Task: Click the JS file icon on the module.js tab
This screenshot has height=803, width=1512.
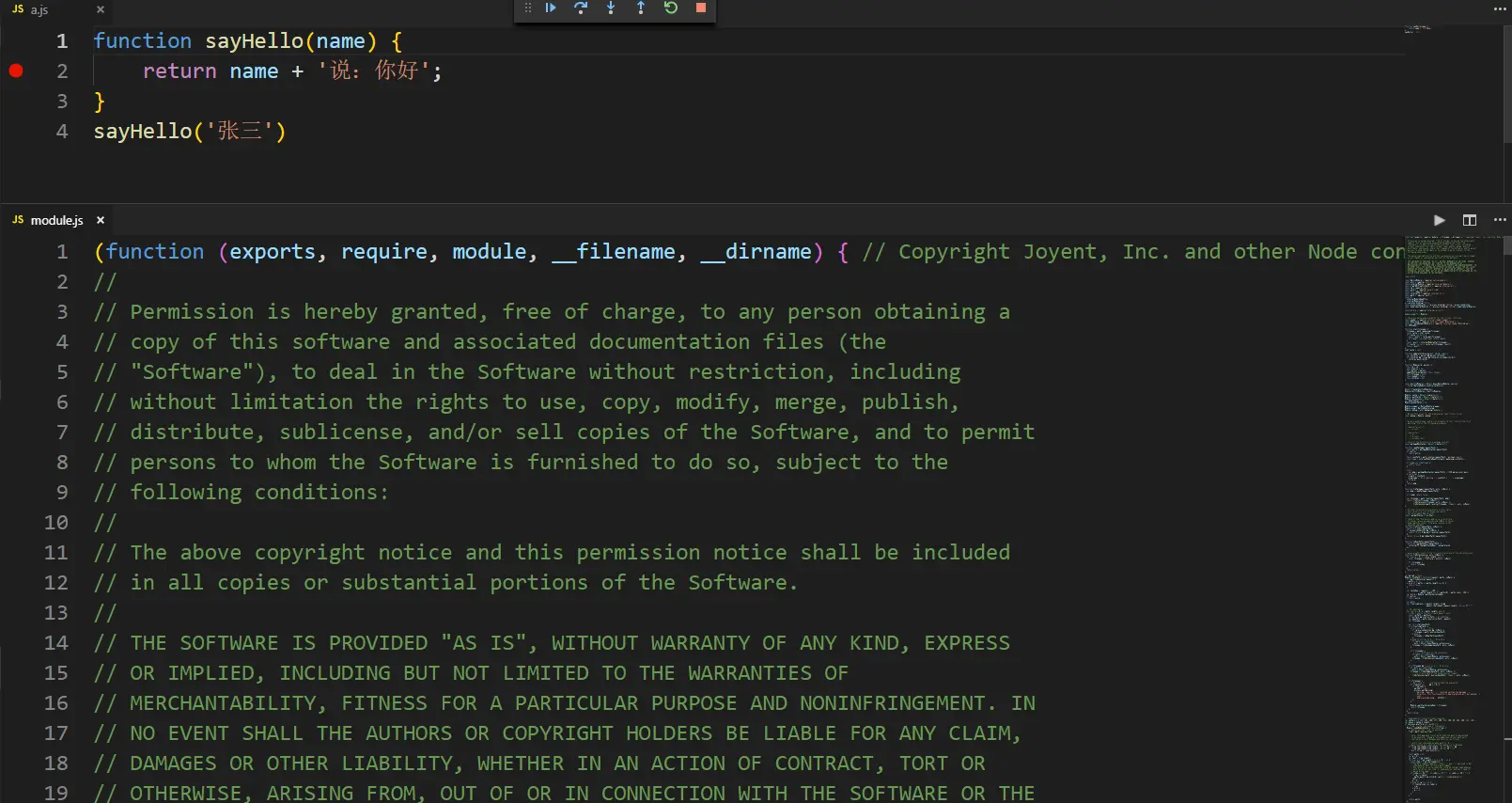Action: pos(18,220)
